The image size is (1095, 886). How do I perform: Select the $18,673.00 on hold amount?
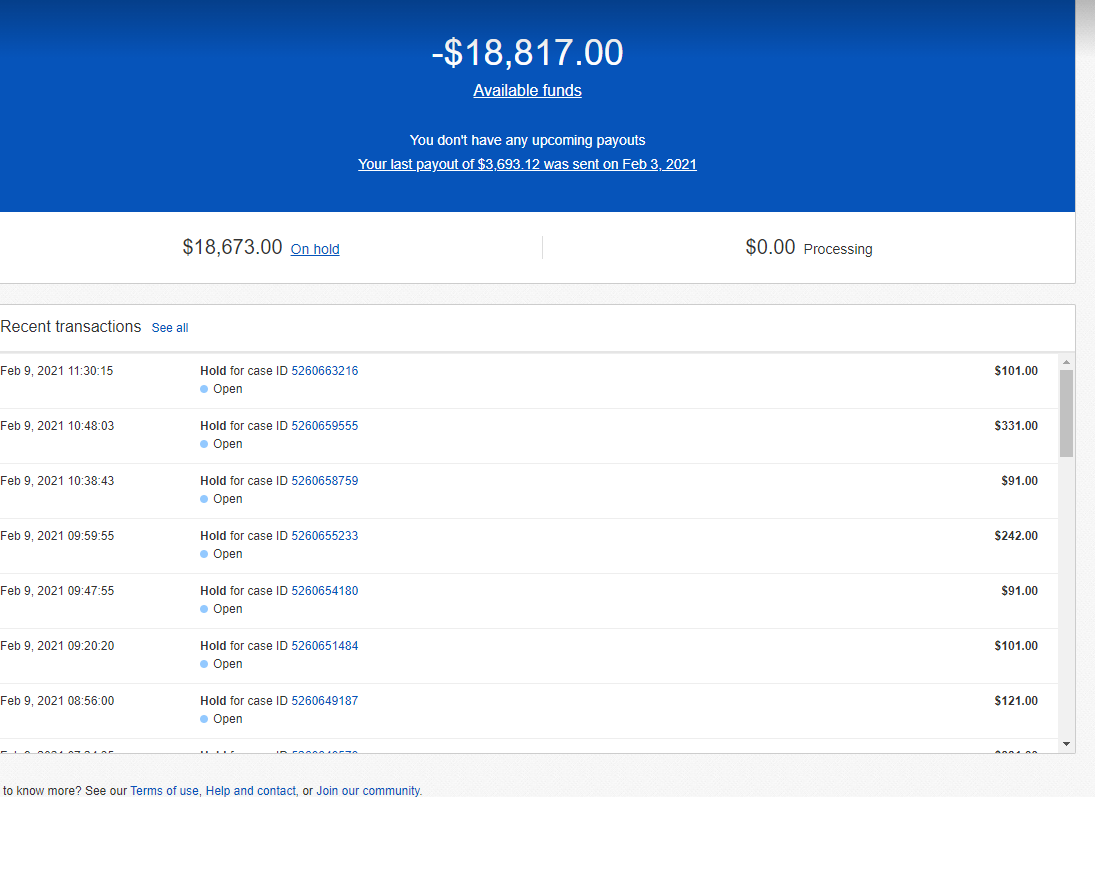[x=233, y=247]
